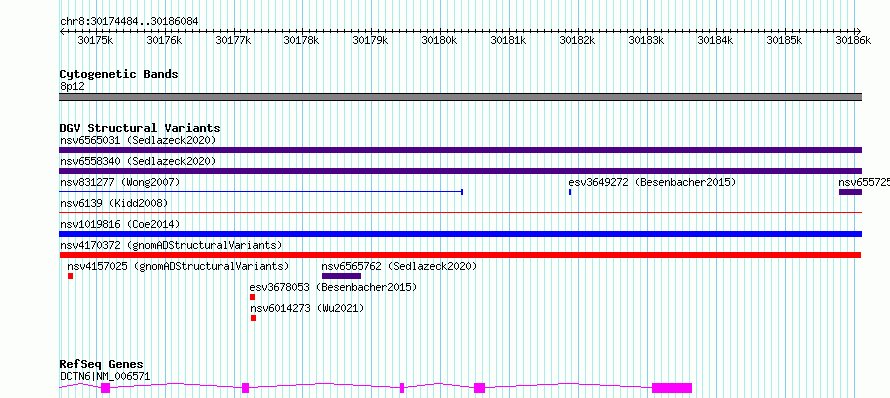This screenshot has height=398, width=890.
Task: Click the DCTN6 exon near 30180.5k
Action: point(480,388)
